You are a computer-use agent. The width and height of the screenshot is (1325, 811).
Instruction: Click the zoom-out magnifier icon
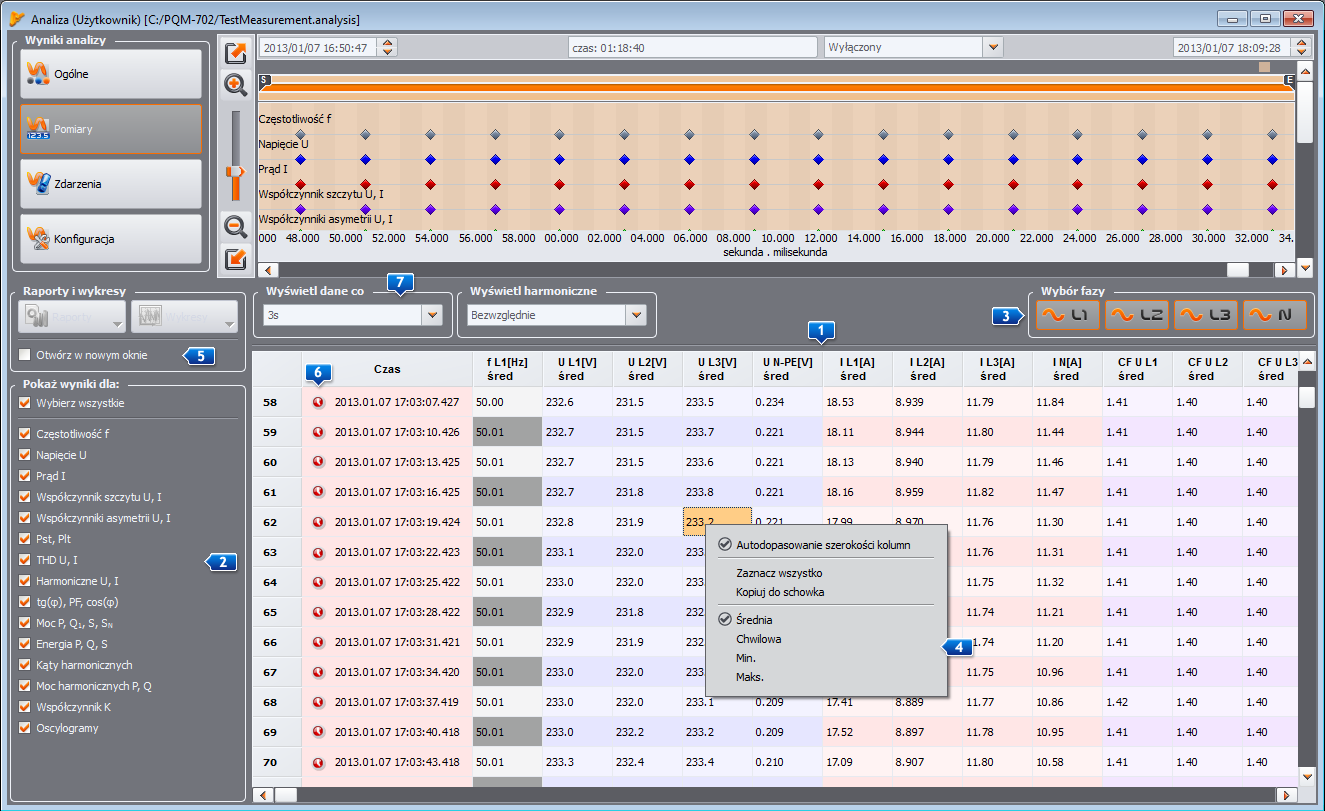tap(236, 226)
